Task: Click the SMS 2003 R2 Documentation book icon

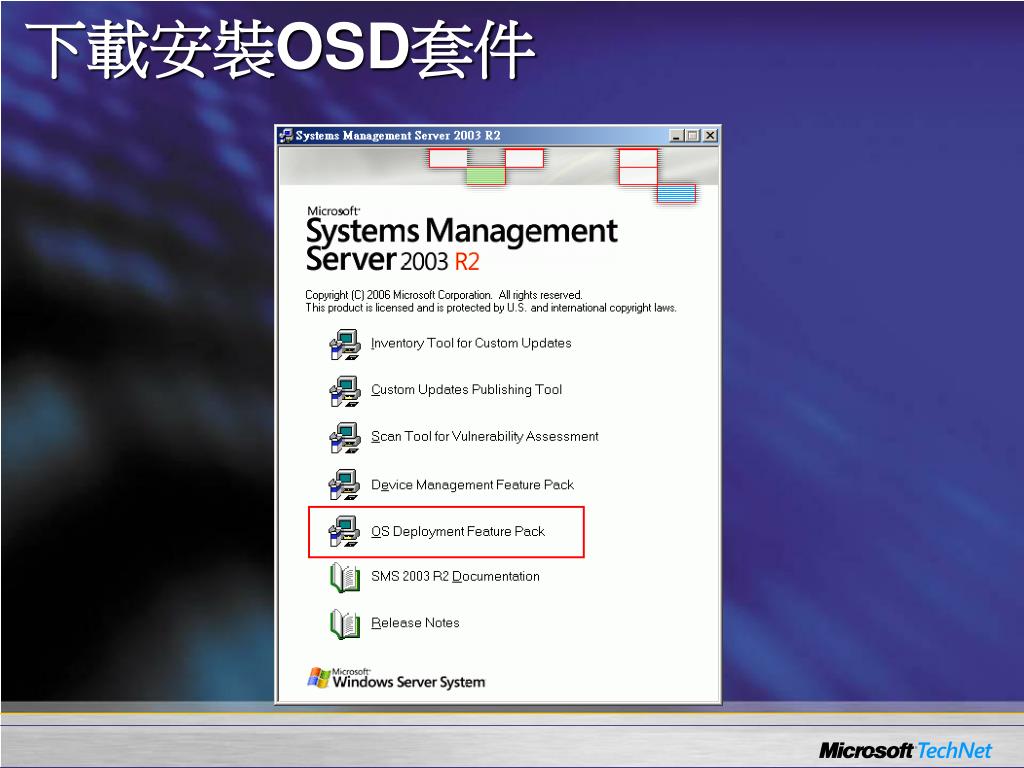Action: 345,577
